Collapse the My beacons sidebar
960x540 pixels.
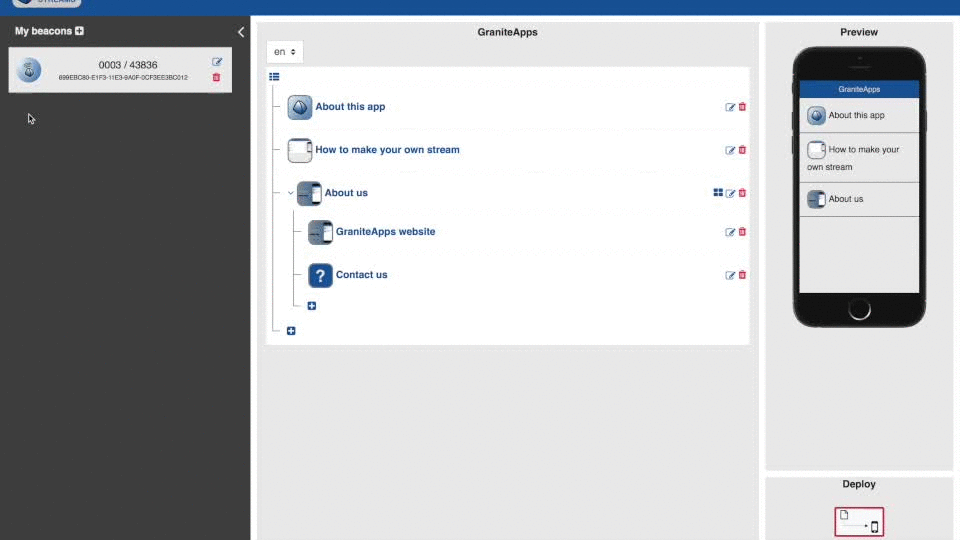point(241,32)
